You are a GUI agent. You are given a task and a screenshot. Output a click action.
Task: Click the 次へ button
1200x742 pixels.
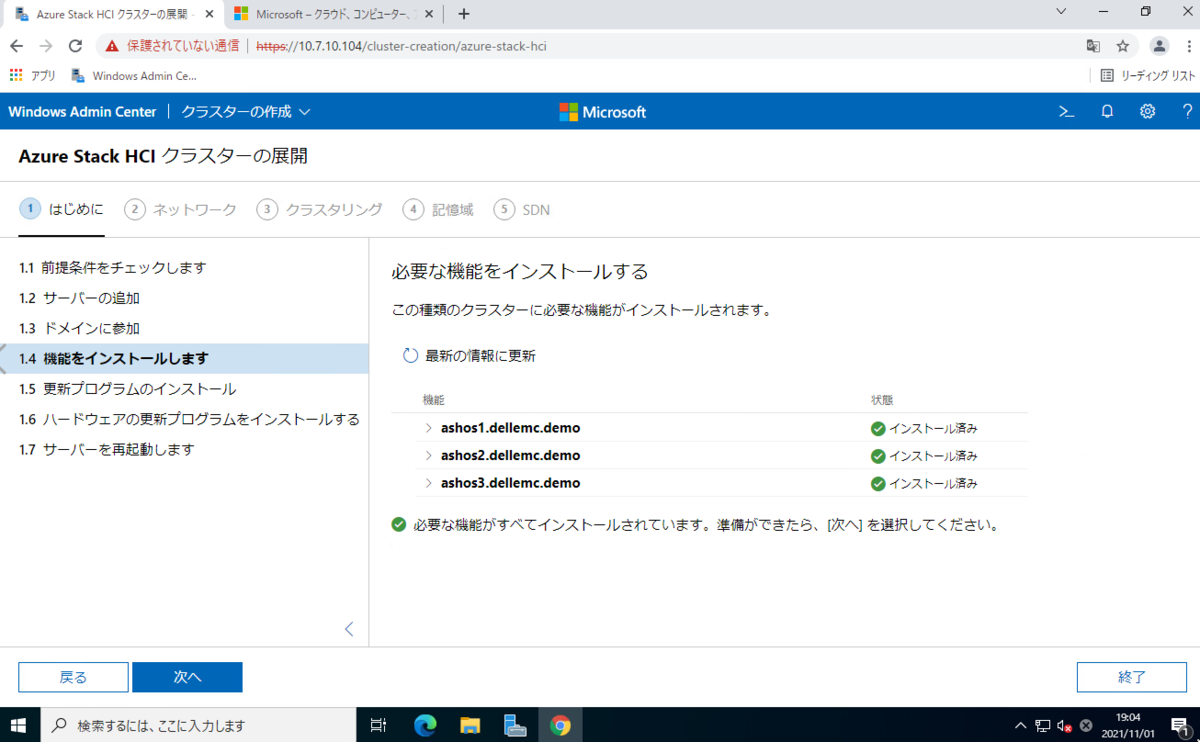pyautogui.click(x=187, y=677)
